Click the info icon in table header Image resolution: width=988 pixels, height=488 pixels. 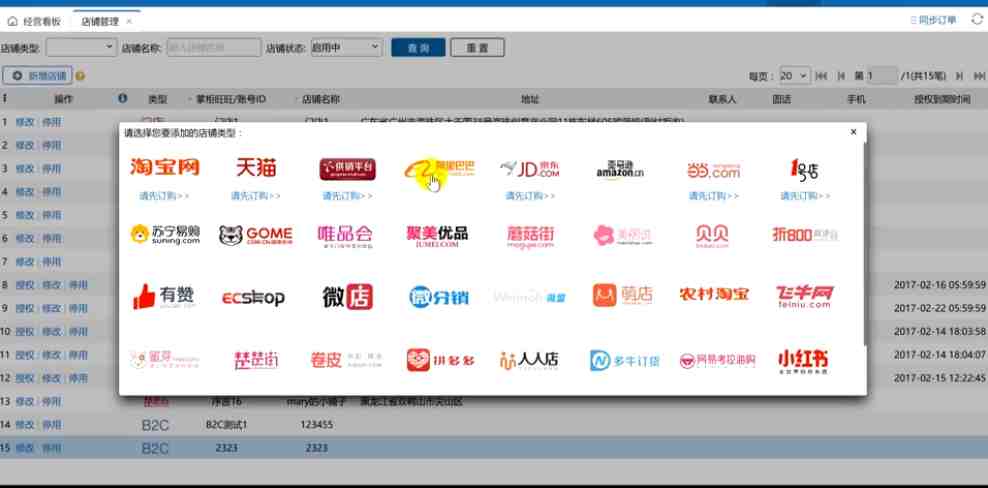pos(122,98)
